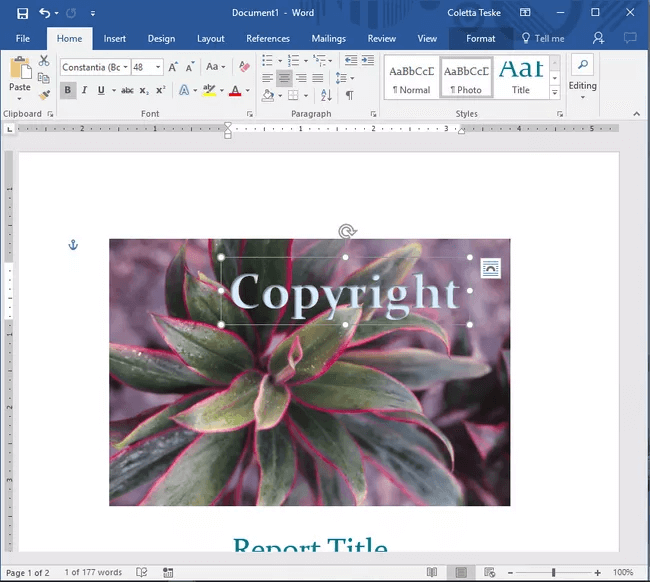650x582 pixels.
Task: Apply the Photo style
Action: [466, 78]
